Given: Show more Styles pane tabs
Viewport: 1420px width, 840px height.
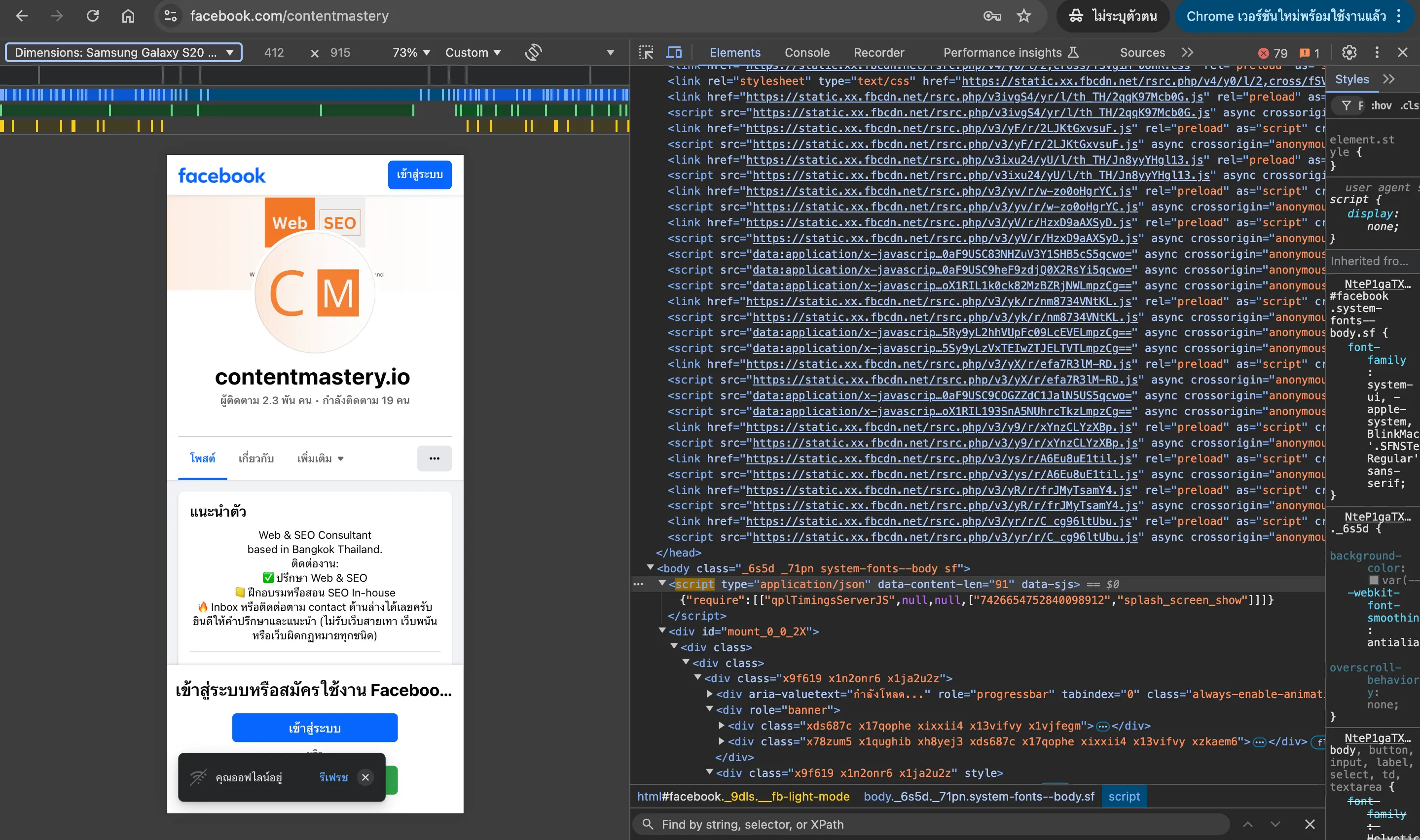Looking at the screenshot, I should 1388,79.
